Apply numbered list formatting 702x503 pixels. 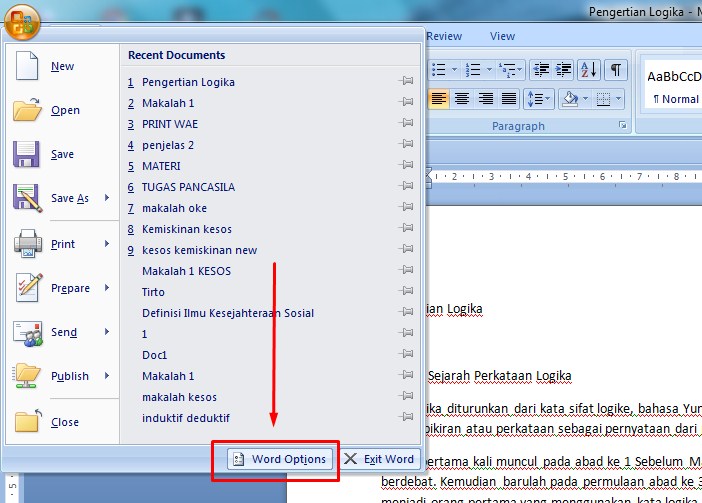[473, 70]
